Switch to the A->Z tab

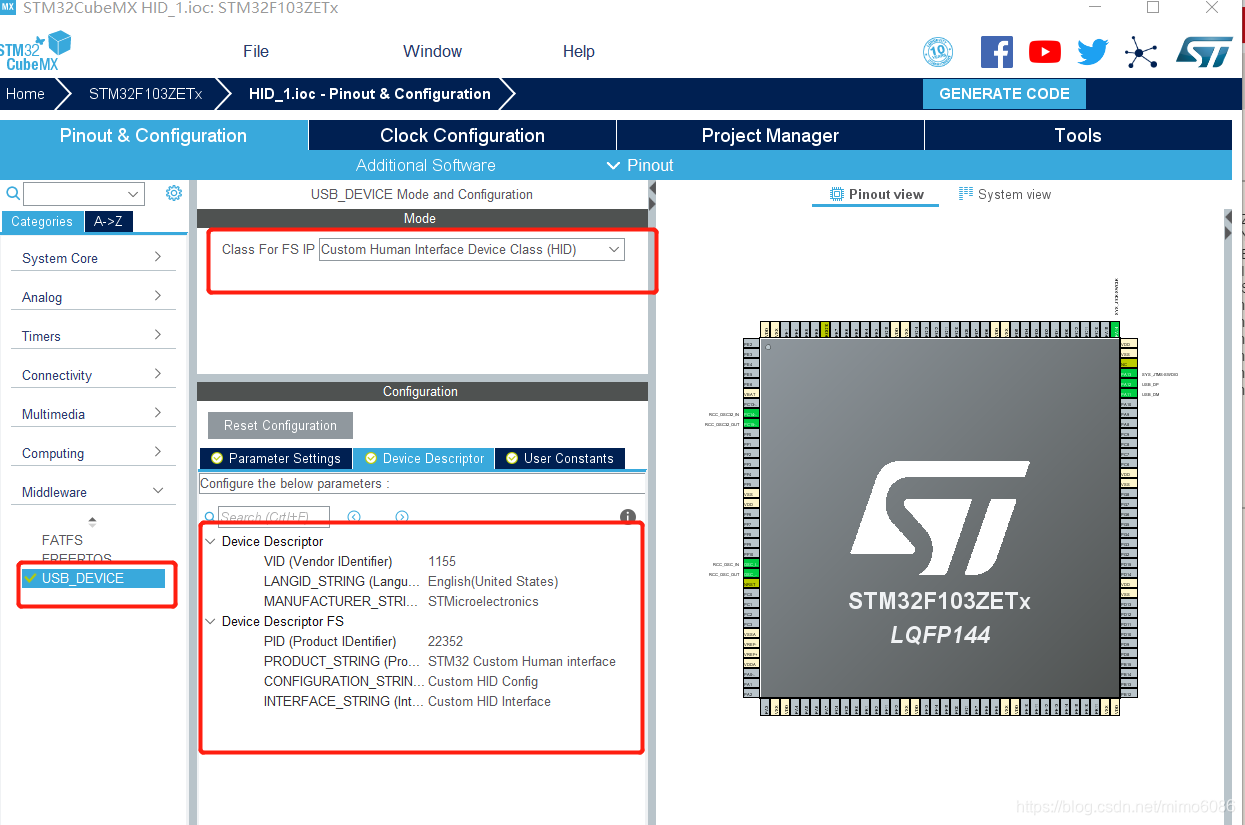[108, 222]
